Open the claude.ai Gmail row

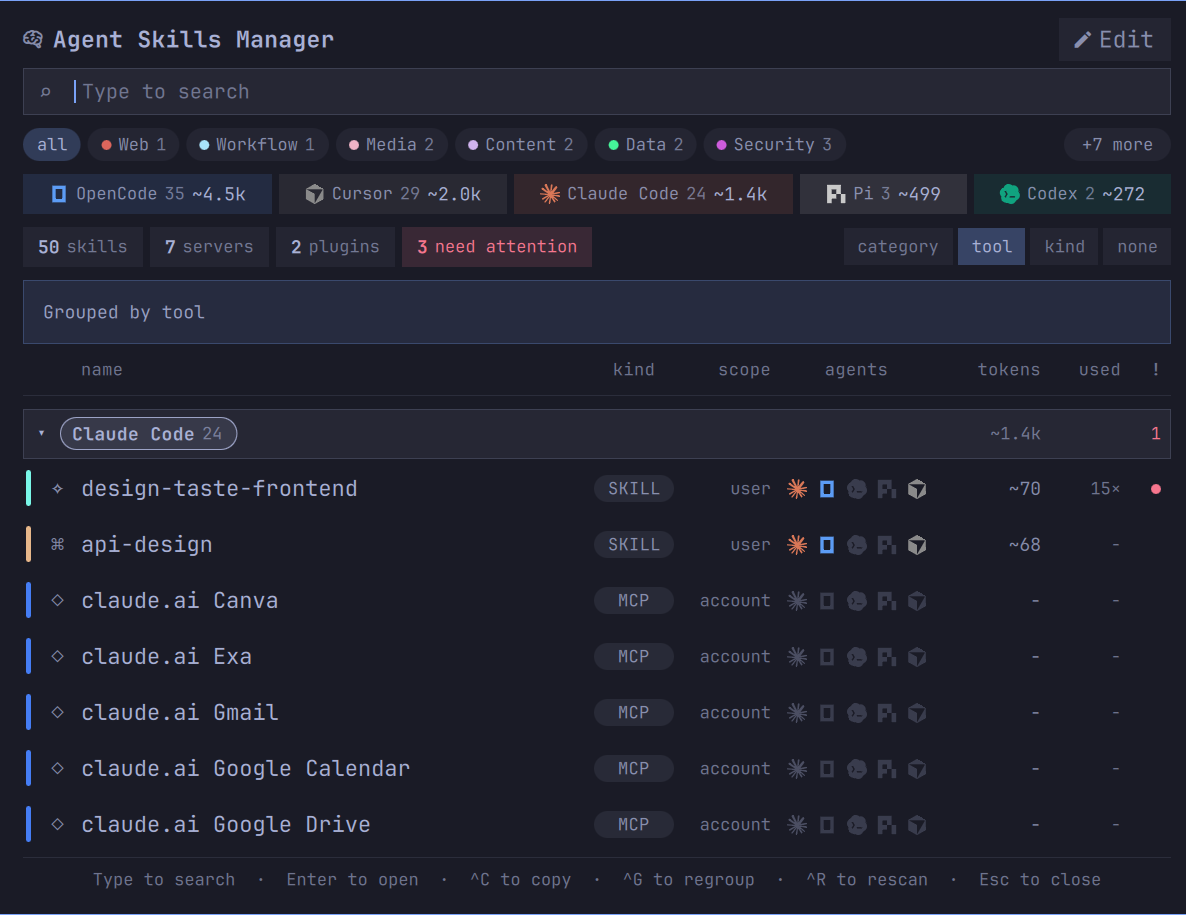click(597, 712)
